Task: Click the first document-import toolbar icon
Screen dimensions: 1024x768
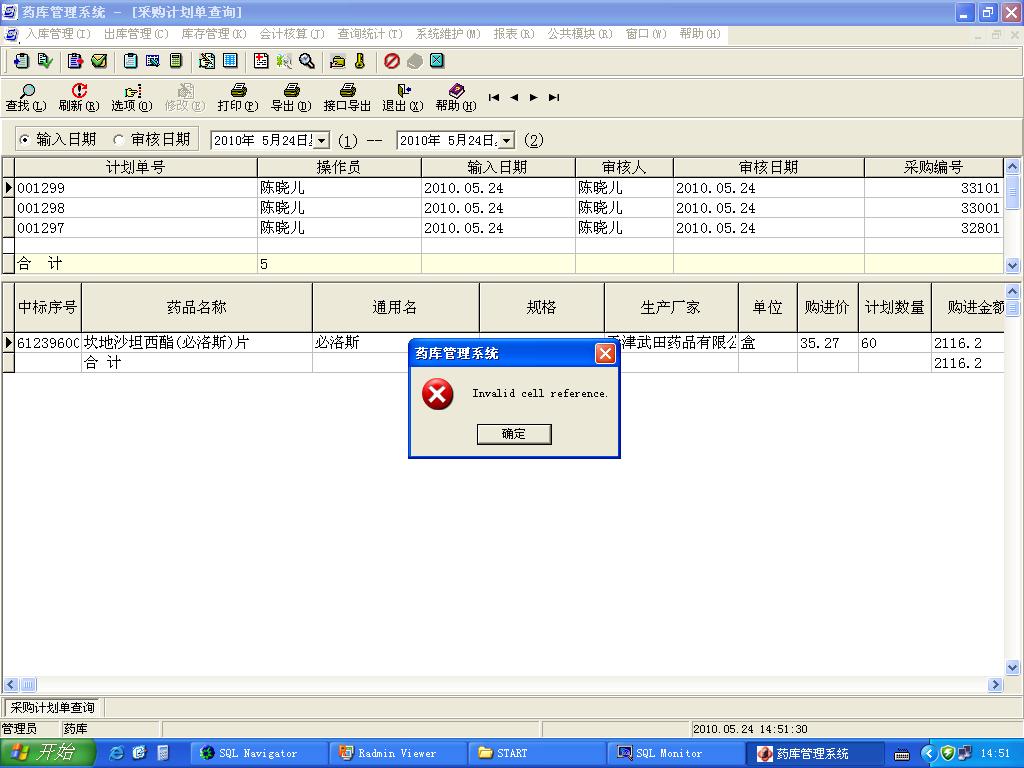Action: [21, 61]
